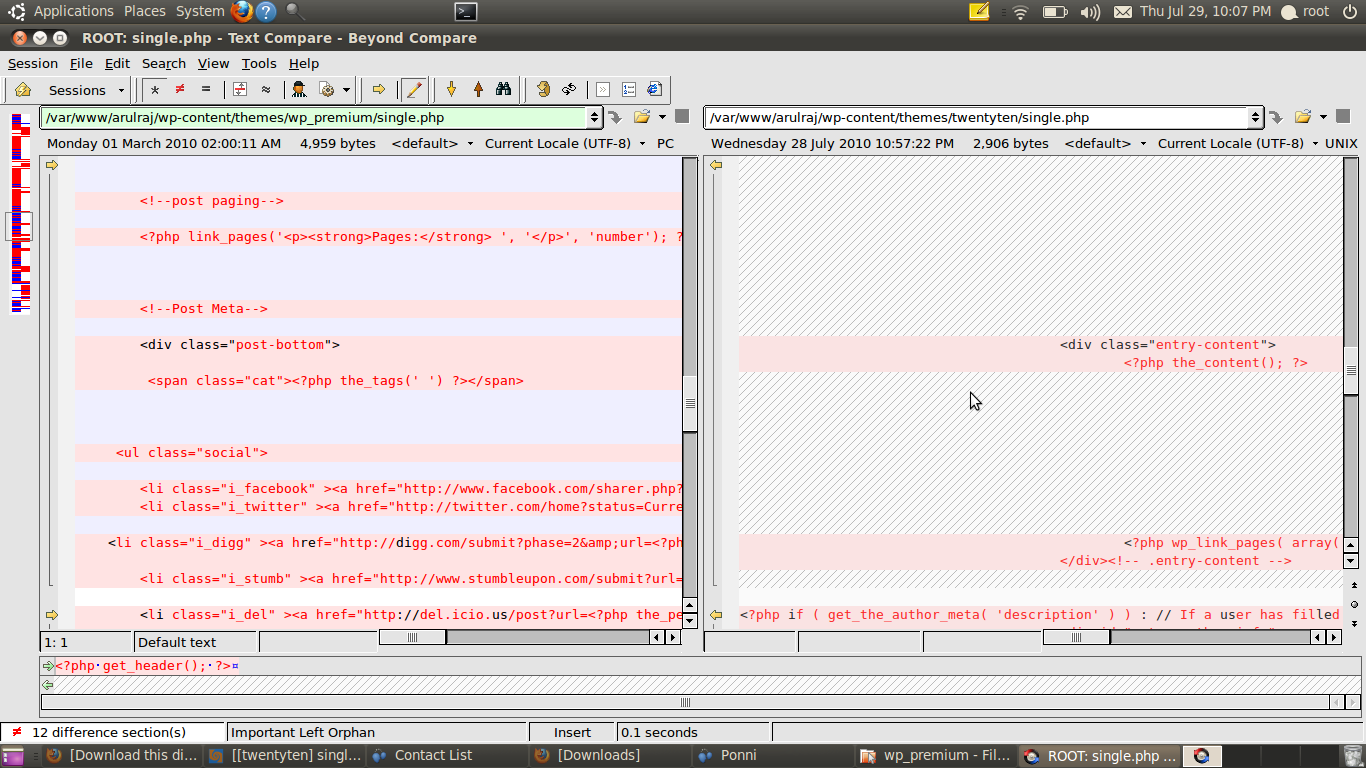This screenshot has width=1366, height=768.
Task: Open the View menu
Action: click(213, 63)
